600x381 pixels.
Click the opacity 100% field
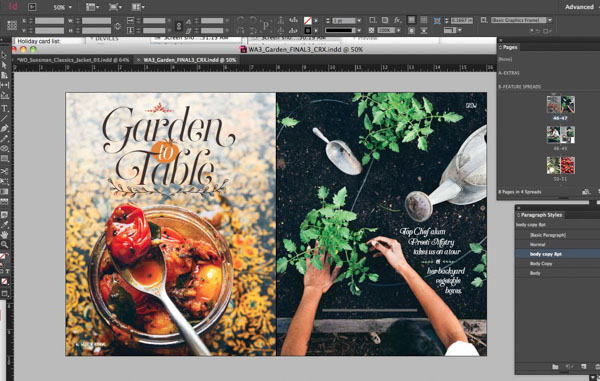(x=386, y=30)
